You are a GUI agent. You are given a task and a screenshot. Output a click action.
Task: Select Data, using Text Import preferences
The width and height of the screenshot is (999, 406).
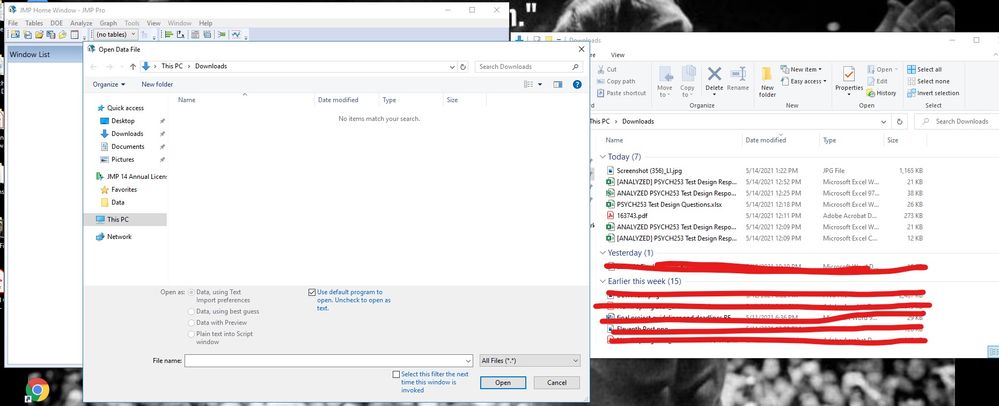[x=192, y=292]
